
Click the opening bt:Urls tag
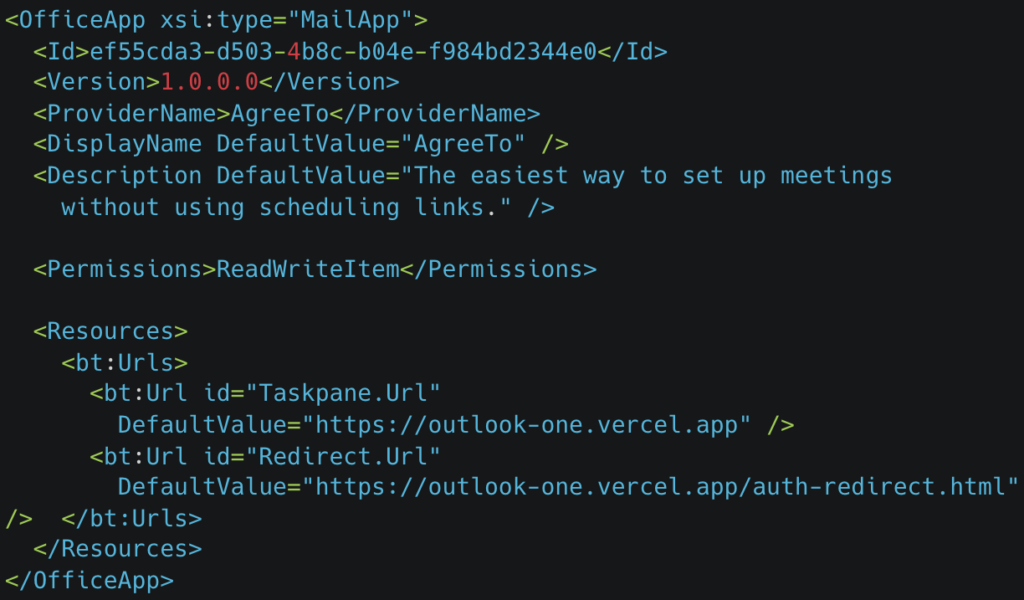(x=124, y=362)
